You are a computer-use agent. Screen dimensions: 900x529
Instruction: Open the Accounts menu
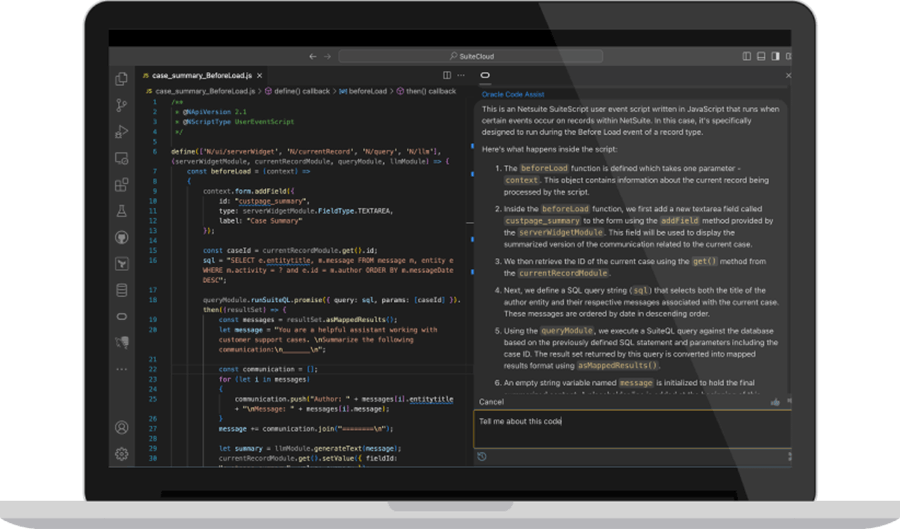122,427
